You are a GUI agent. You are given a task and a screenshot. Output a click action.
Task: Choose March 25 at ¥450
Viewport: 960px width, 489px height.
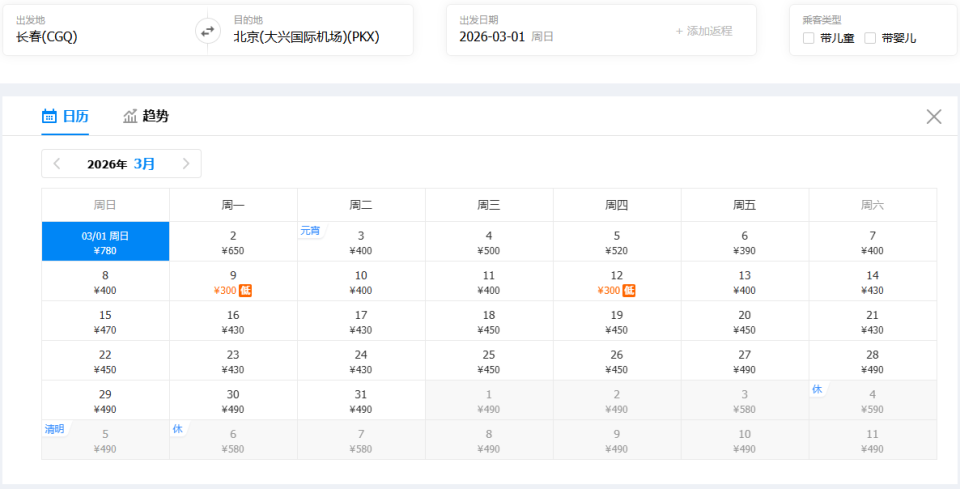489,361
